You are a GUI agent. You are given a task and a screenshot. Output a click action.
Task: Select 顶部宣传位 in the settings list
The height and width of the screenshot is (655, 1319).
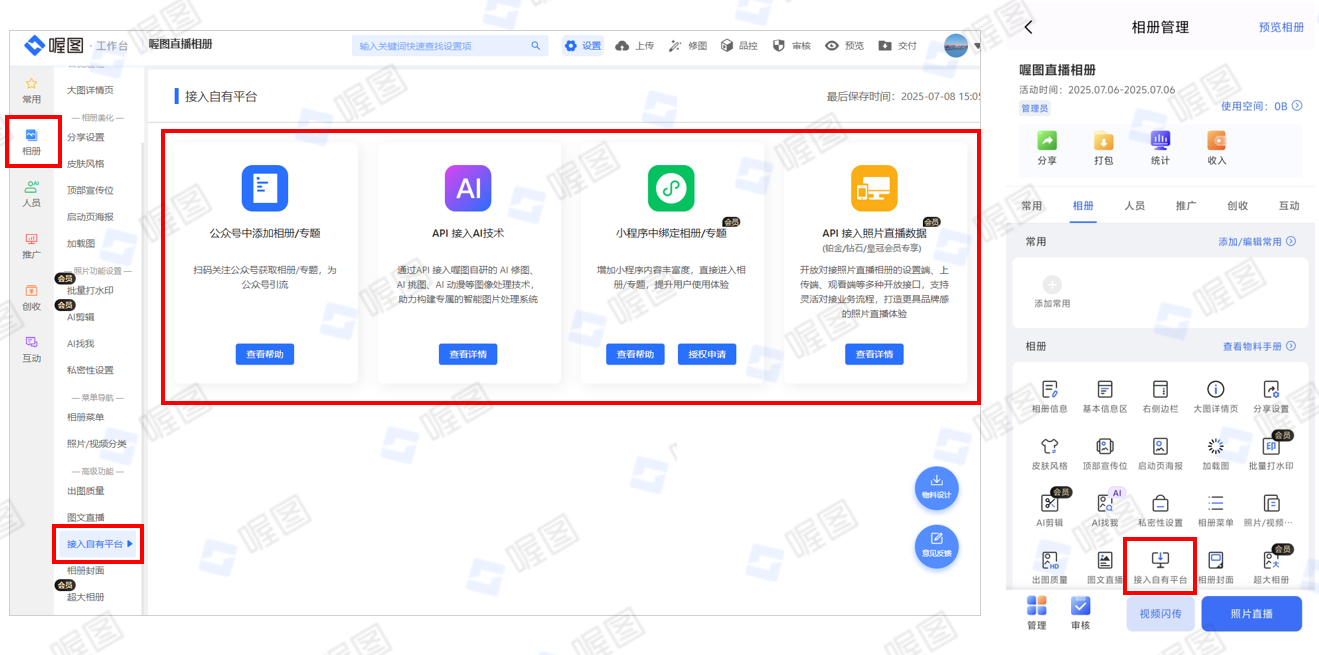[90, 190]
